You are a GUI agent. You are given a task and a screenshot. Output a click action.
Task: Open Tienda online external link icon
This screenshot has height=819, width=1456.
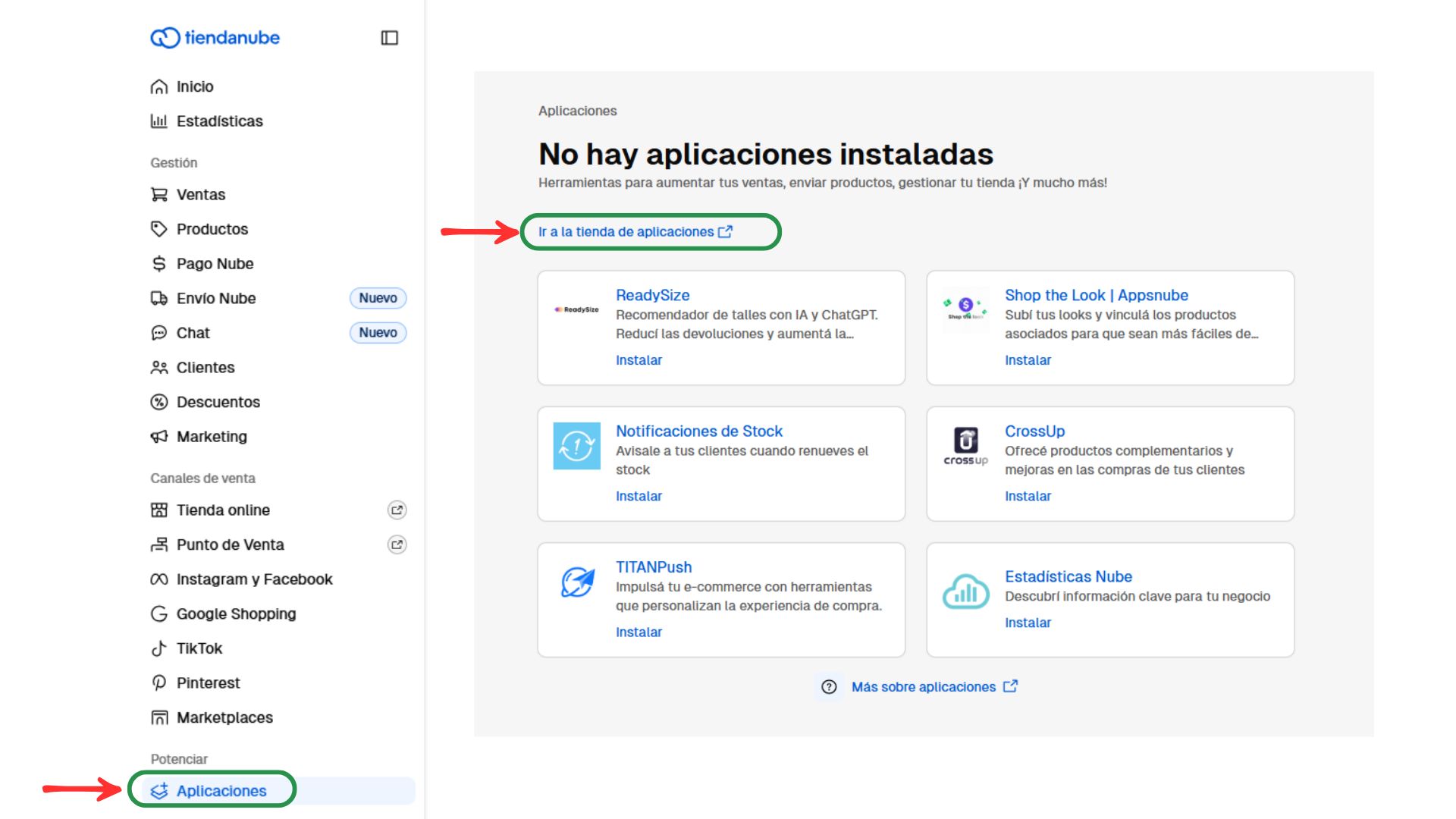point(397,510)
